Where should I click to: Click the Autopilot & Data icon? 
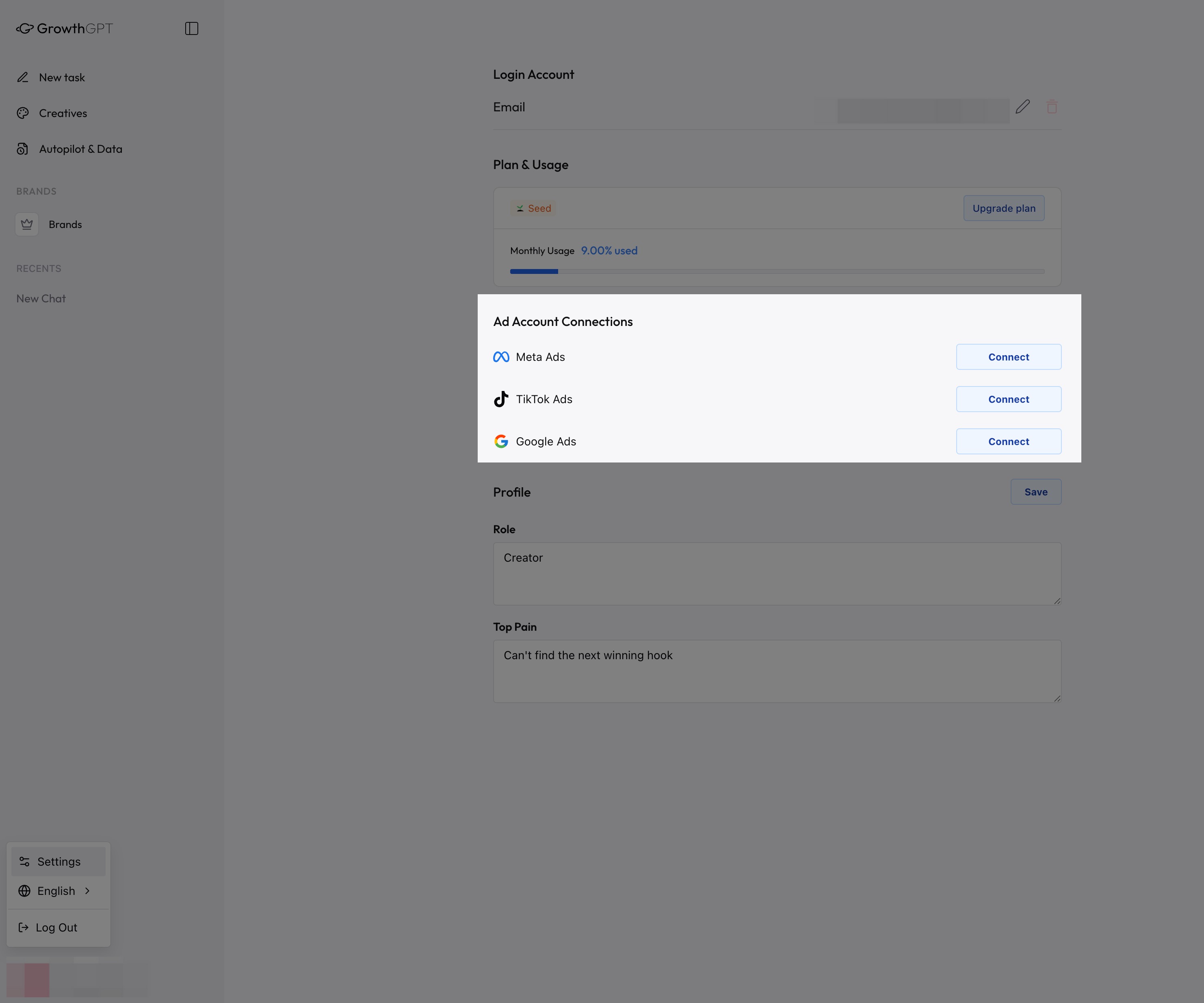pyautogui.click(x=23, y=149)
